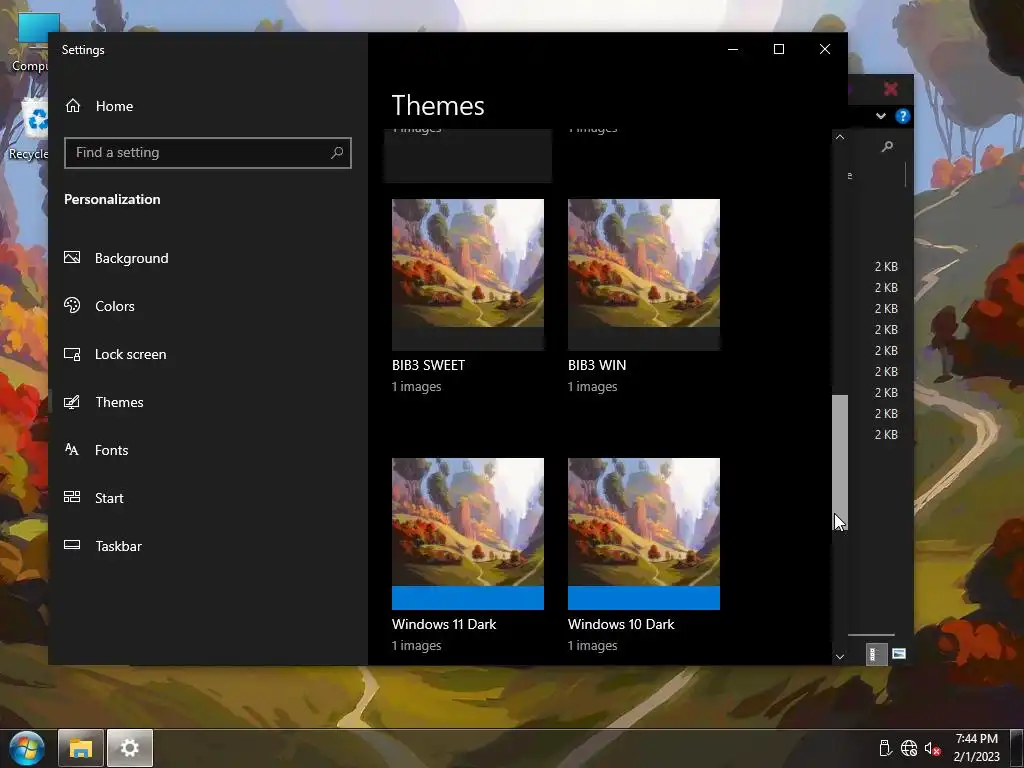Click the Home house icon
Image resolution: width=1024 pixels, height=768 pixels.
pyautogui.click(x=72, y=105)
